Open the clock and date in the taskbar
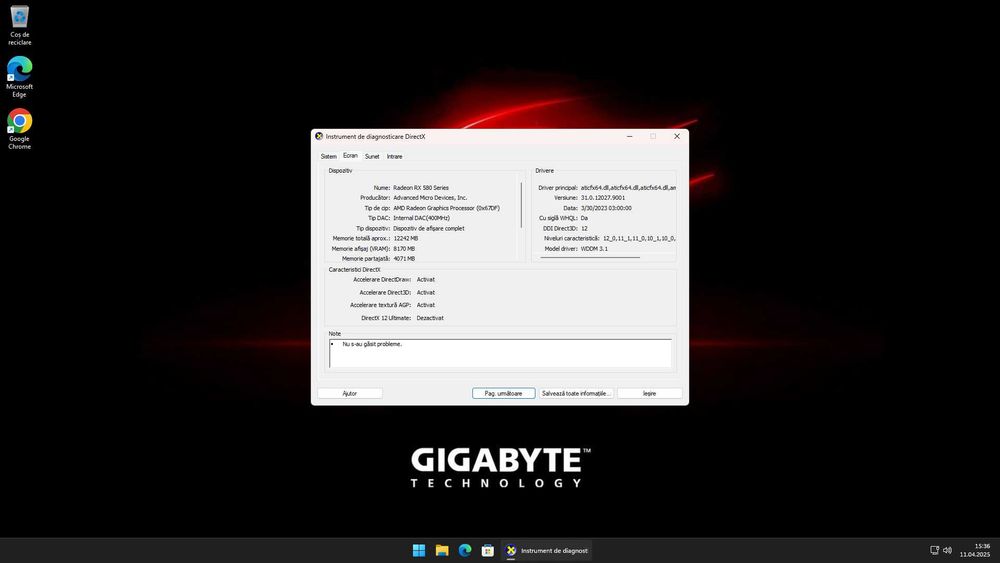 coord(975,550)
